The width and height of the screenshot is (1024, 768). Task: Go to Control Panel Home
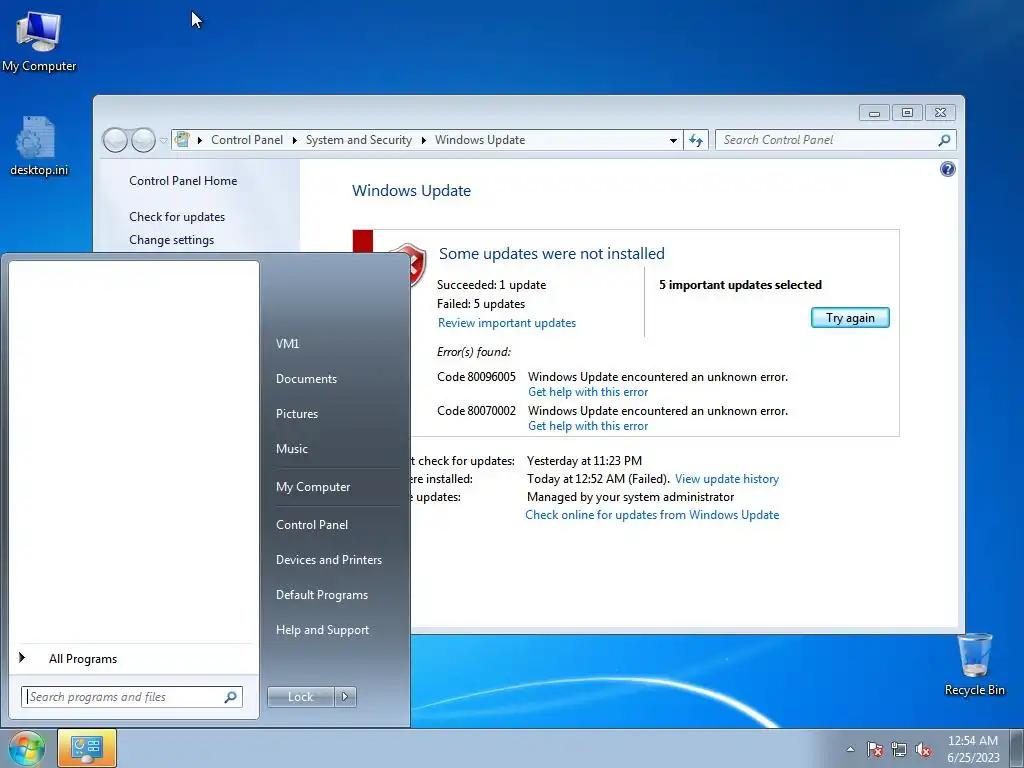click(x=183, y=181)
